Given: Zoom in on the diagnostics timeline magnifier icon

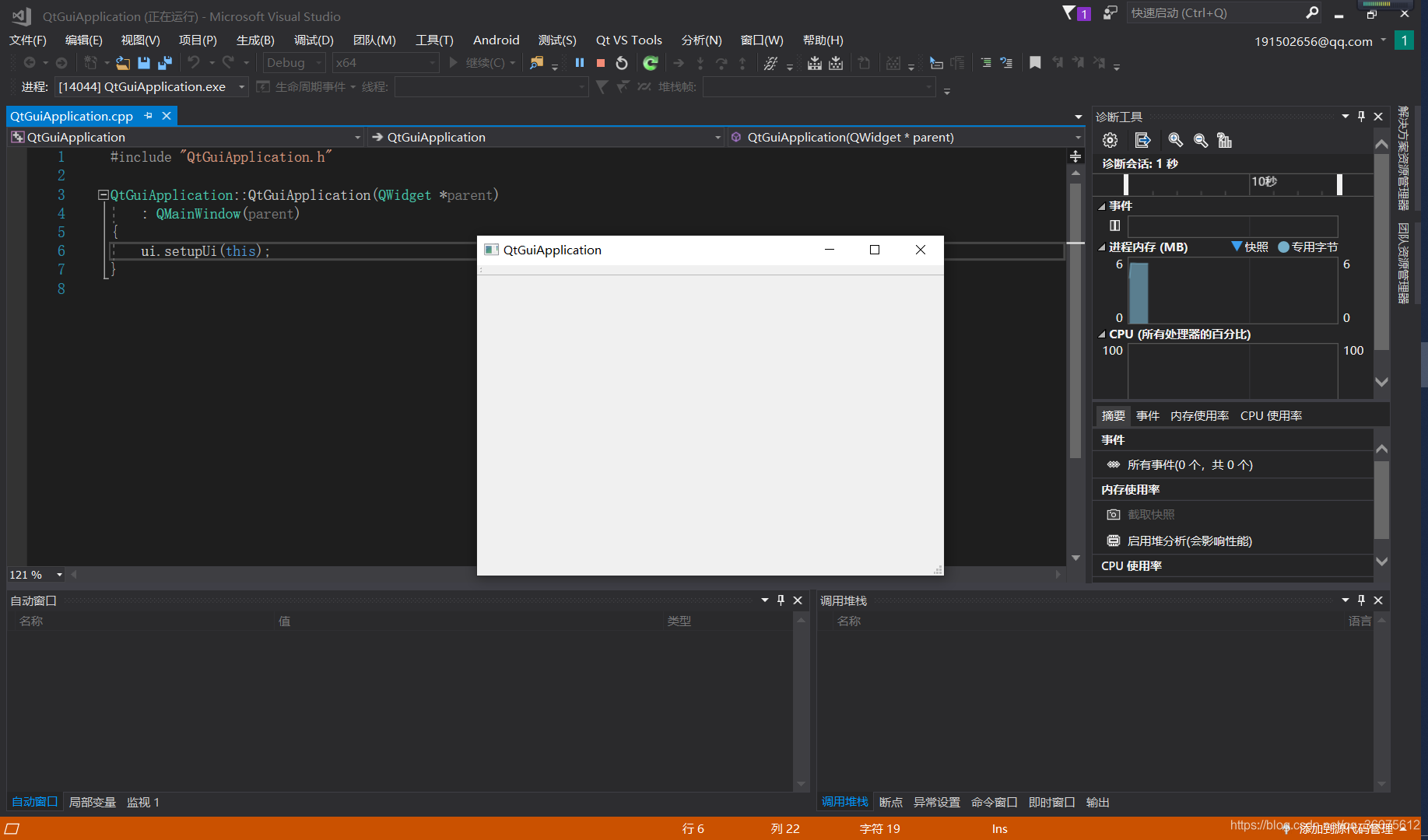Looking at the screenshot, I should 1175,140.
